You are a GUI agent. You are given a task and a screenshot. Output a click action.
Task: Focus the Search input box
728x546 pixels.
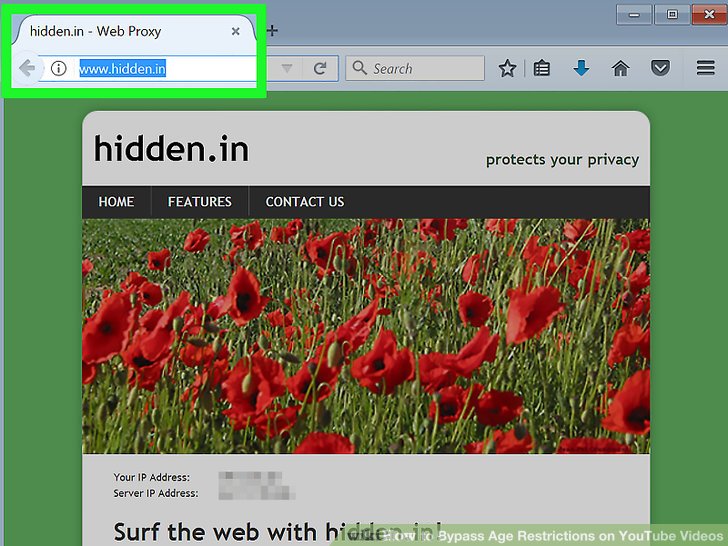pos(415,68)
